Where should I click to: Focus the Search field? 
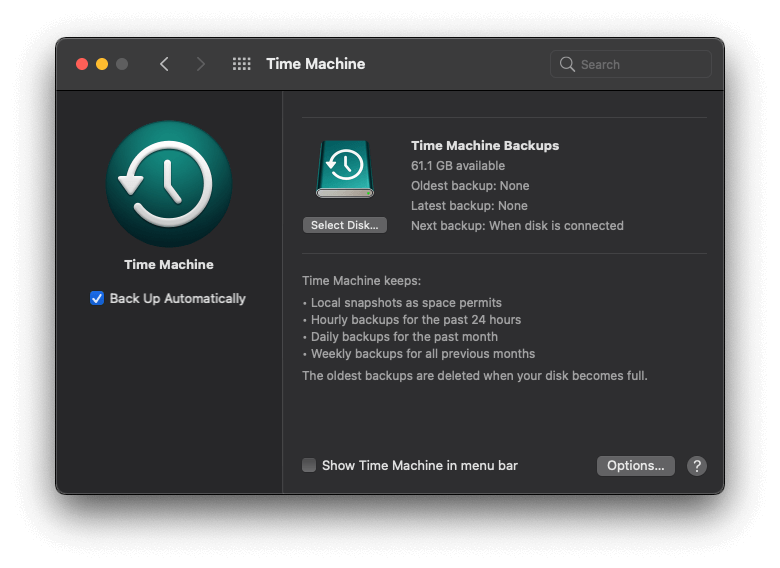pos(631,64)
